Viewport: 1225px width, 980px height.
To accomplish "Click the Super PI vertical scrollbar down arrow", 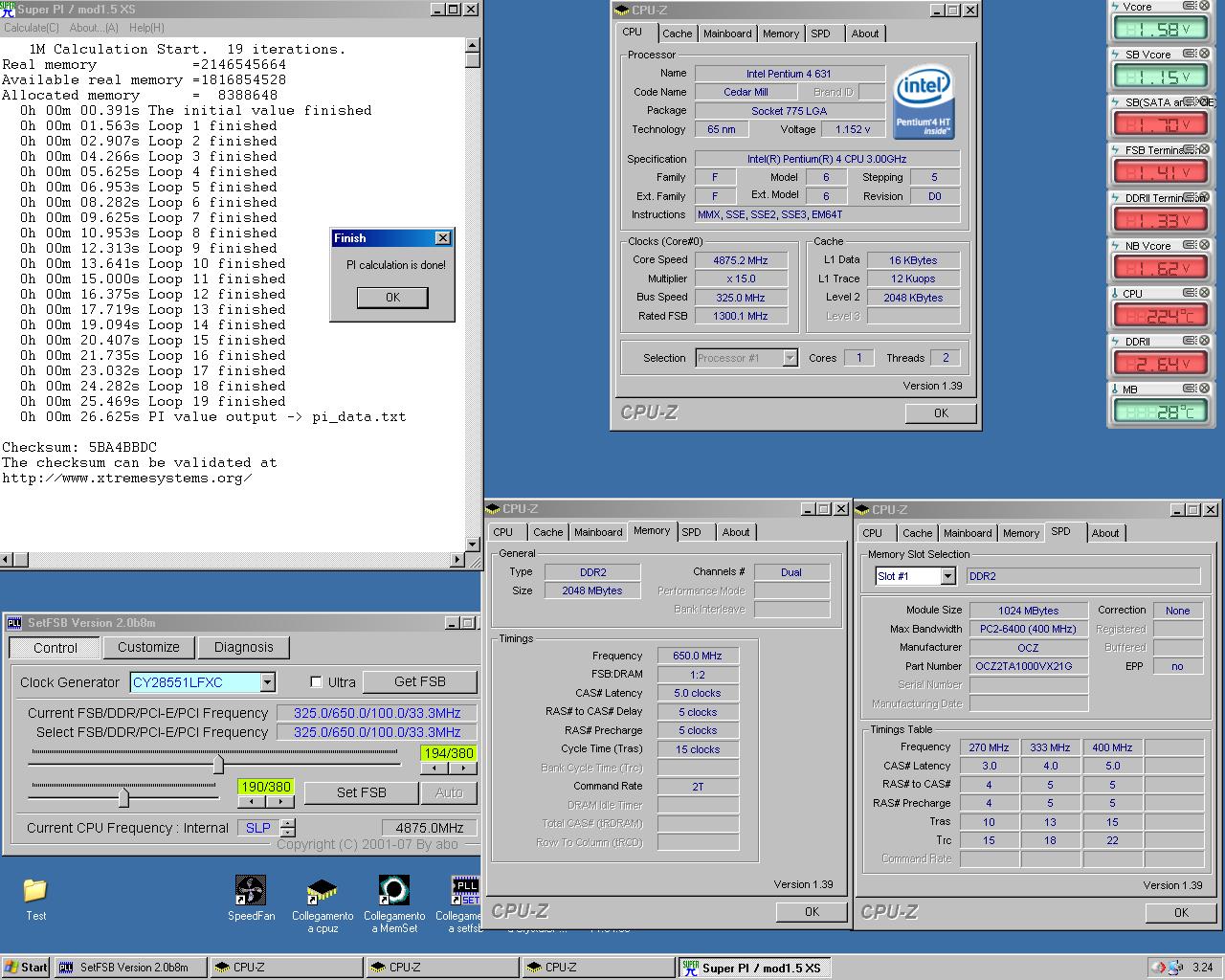I will point(473,544).
